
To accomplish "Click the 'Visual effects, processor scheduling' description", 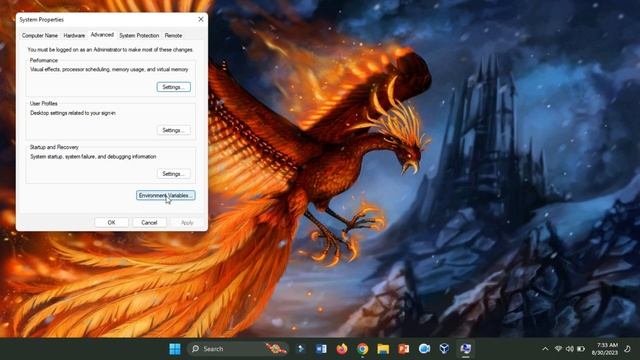I will pyautogui.click(x=109, y=69).
